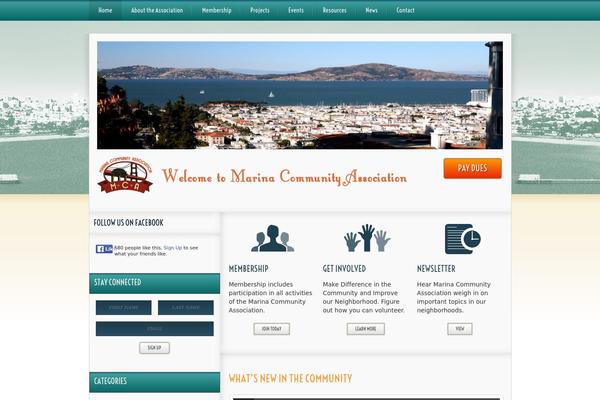
Task: Click the Membership heading
Action: (x=248, y=269)
